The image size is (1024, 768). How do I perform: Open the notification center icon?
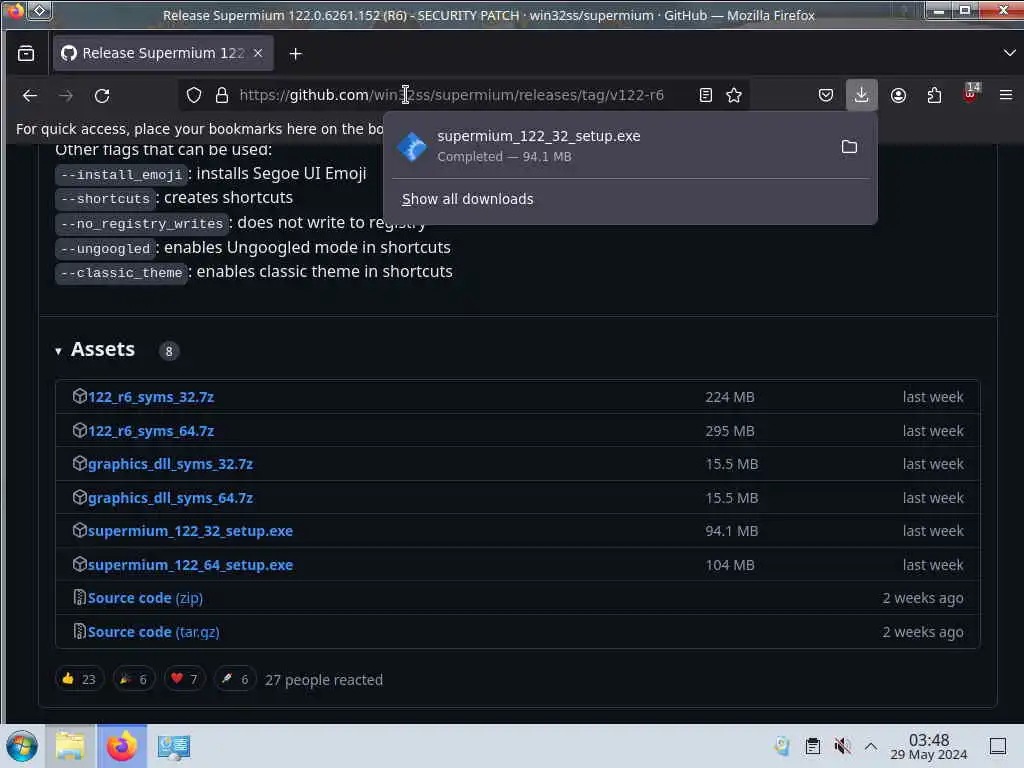(998, 746)
